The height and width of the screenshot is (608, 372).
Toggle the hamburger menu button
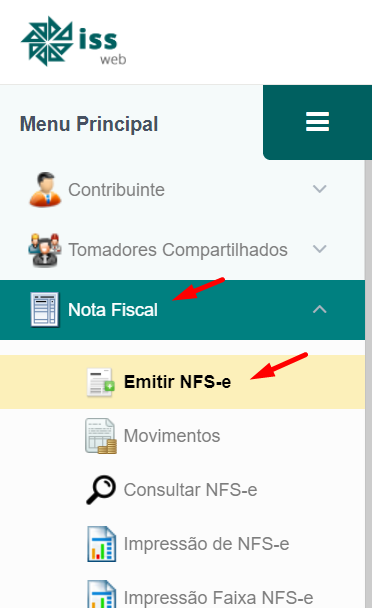click(x=317, y=122)
